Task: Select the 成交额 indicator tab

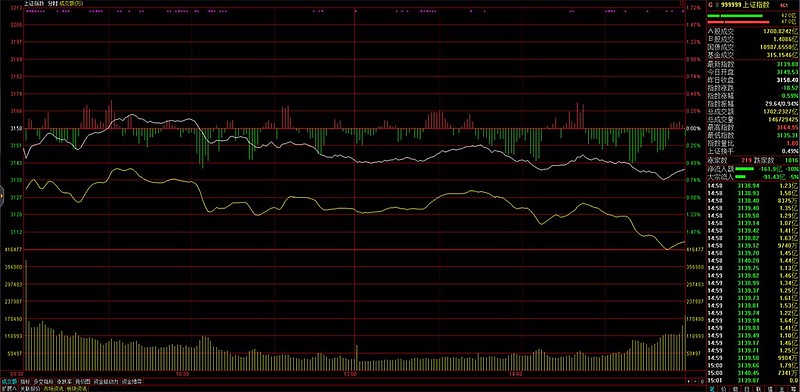Action: pyautogui.click(x=9, y=381)
